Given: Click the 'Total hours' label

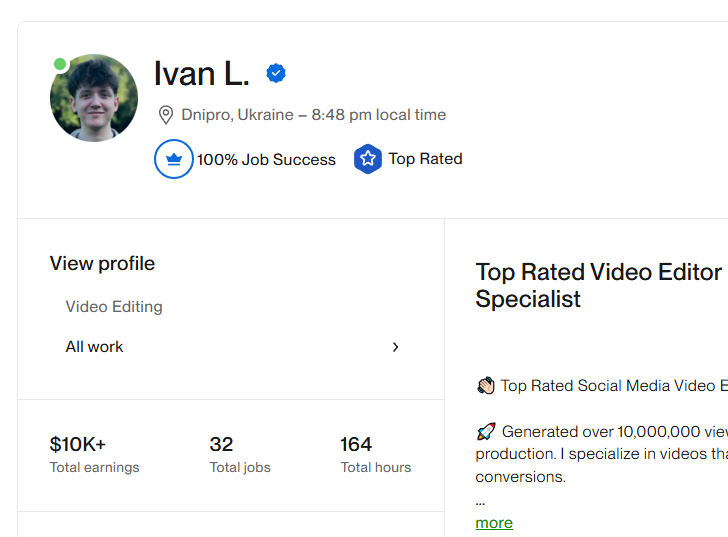Looking at the screenshot, I should pos(376,467).
